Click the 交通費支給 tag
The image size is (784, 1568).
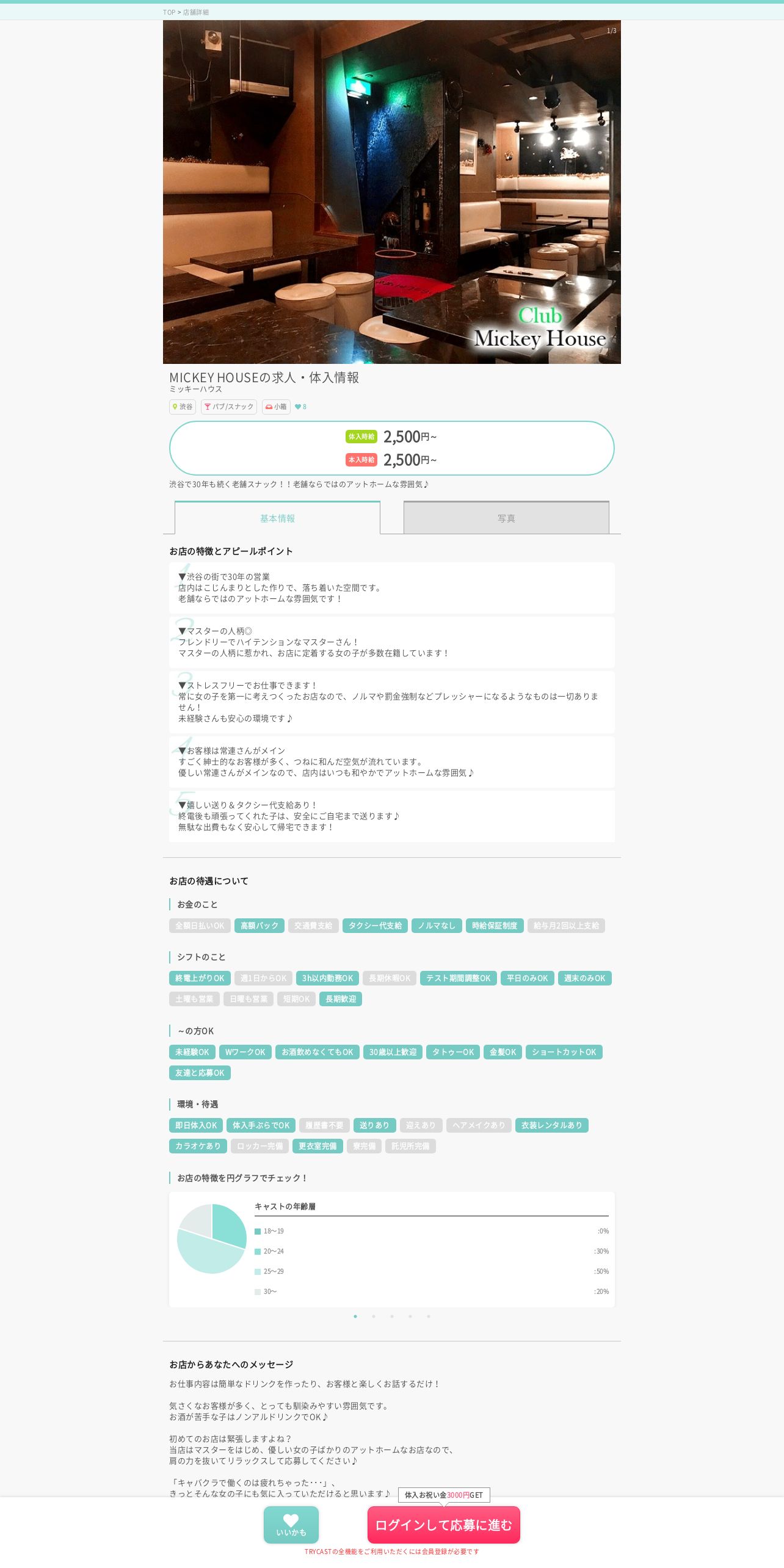[x=313, y=926]
